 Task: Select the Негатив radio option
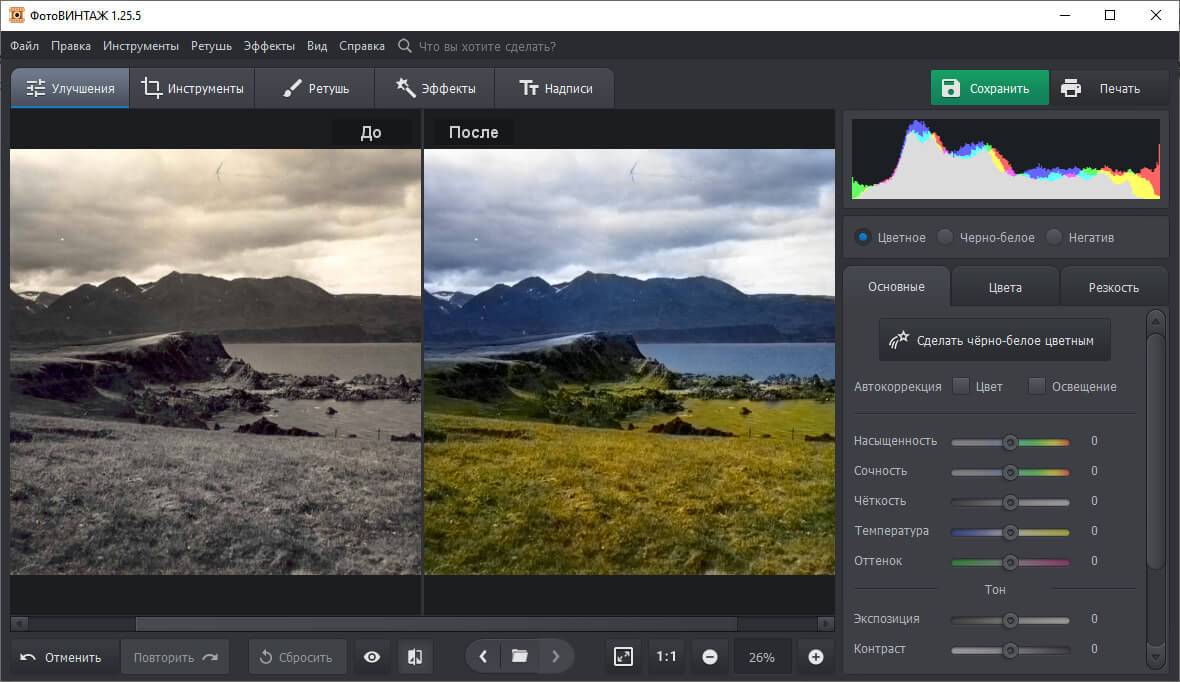[x=1054, y=237]
